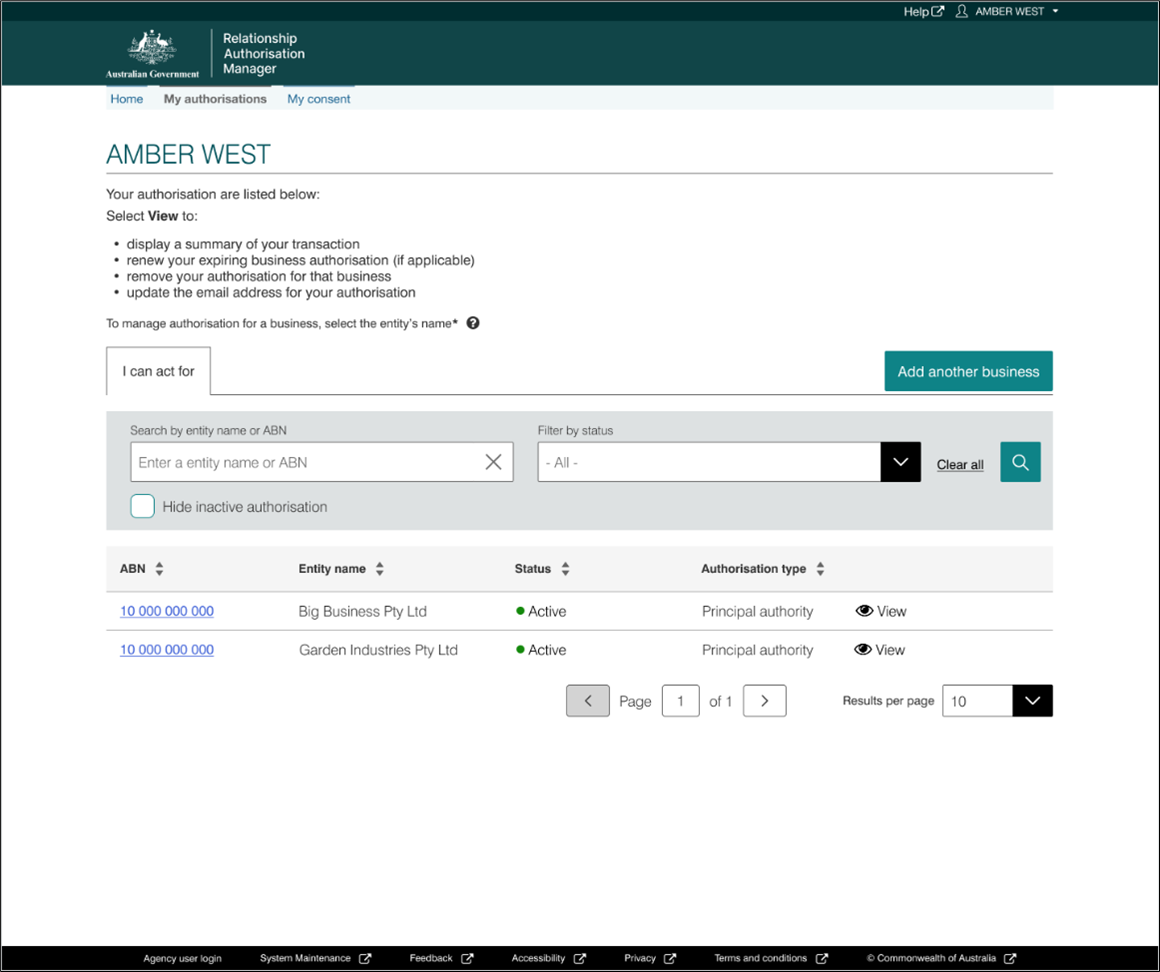
Task: Clear the entity name search field with X
Action: click(x=493, y=462)
